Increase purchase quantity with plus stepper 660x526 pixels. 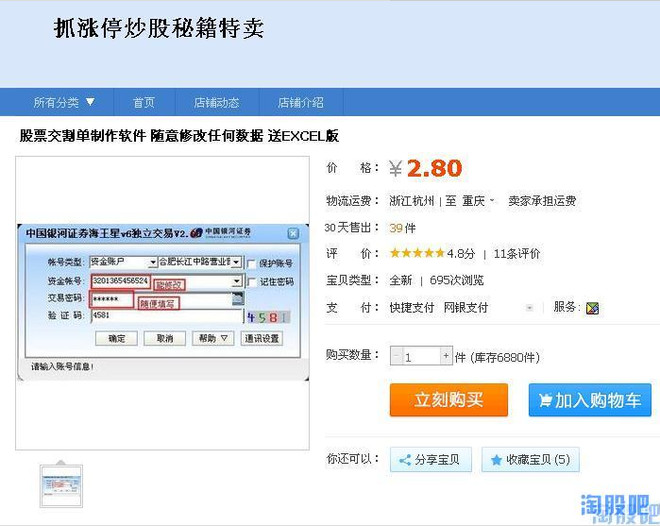[x=446, y=356]
